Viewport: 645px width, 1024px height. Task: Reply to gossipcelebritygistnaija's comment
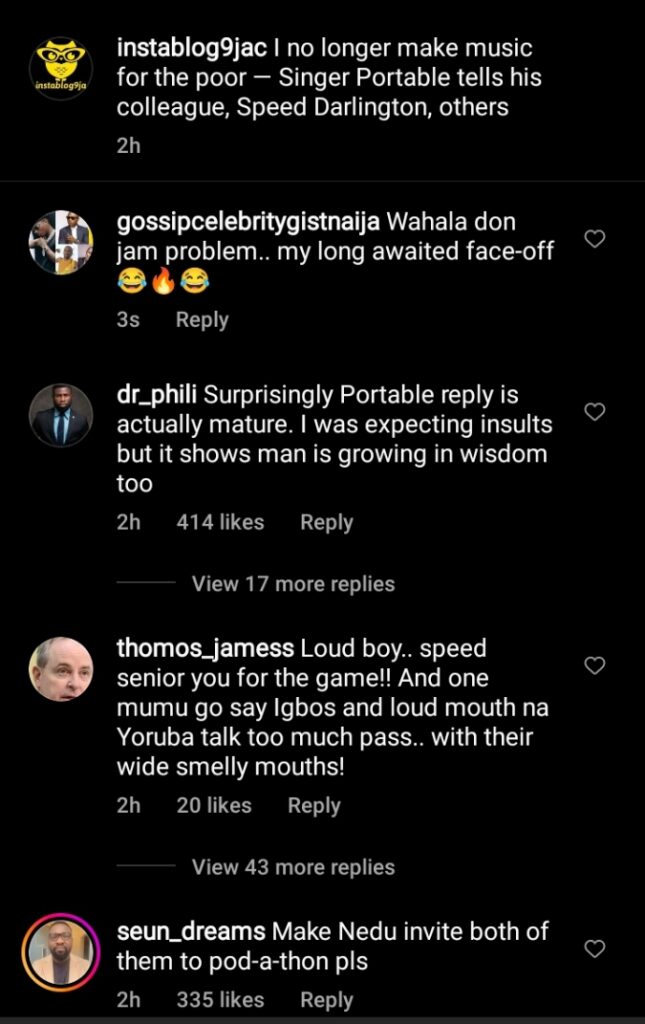[202, 320]
